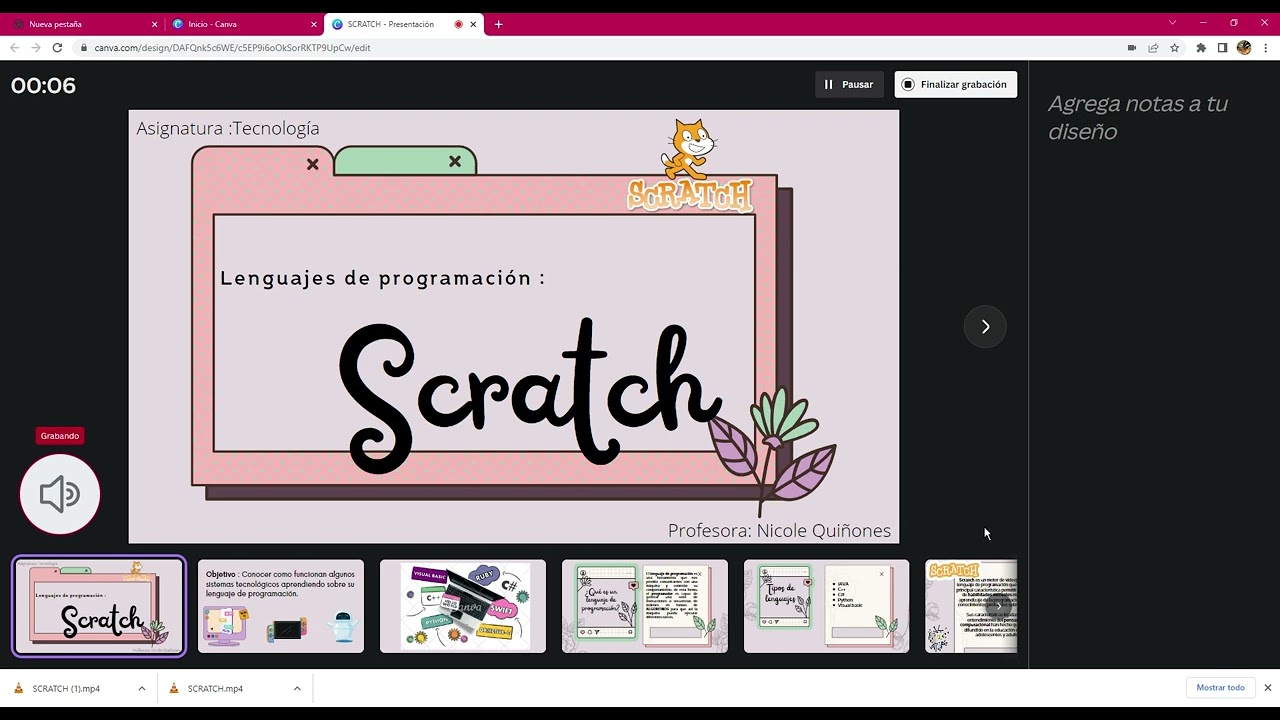Advance to next slide with right arrow
This screenshot has width=1280, height=720.
[985, 327]
